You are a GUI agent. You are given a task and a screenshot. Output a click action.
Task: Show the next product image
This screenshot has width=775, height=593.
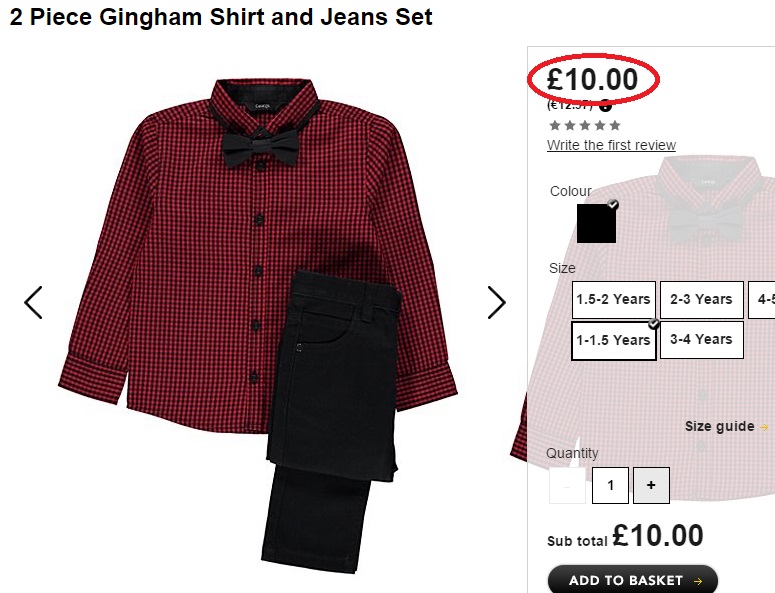[496, 302]
